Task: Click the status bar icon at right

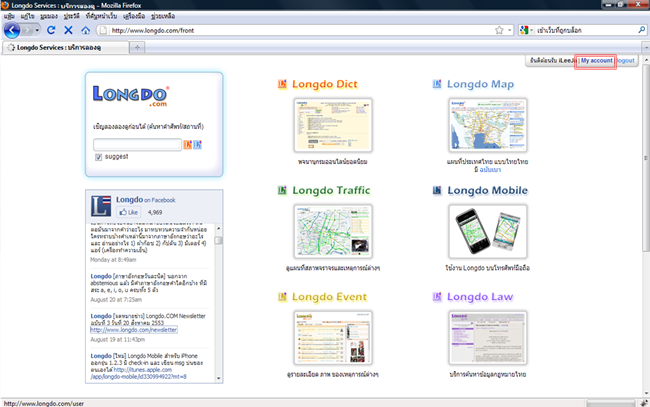Action: tap(644, 403)
